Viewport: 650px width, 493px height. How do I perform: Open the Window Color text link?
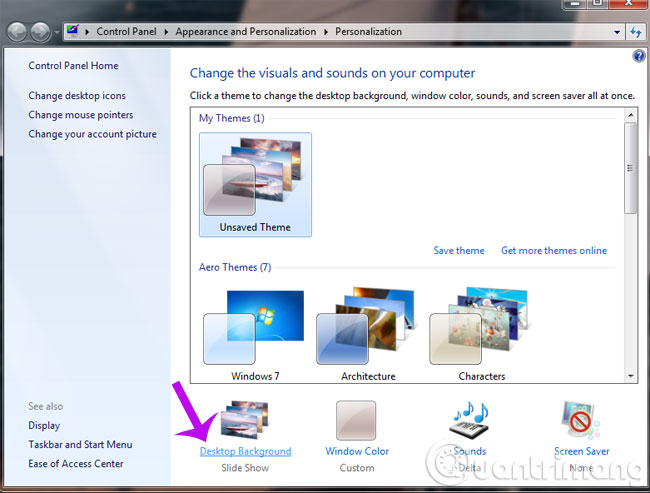click(x=357, y=451)
